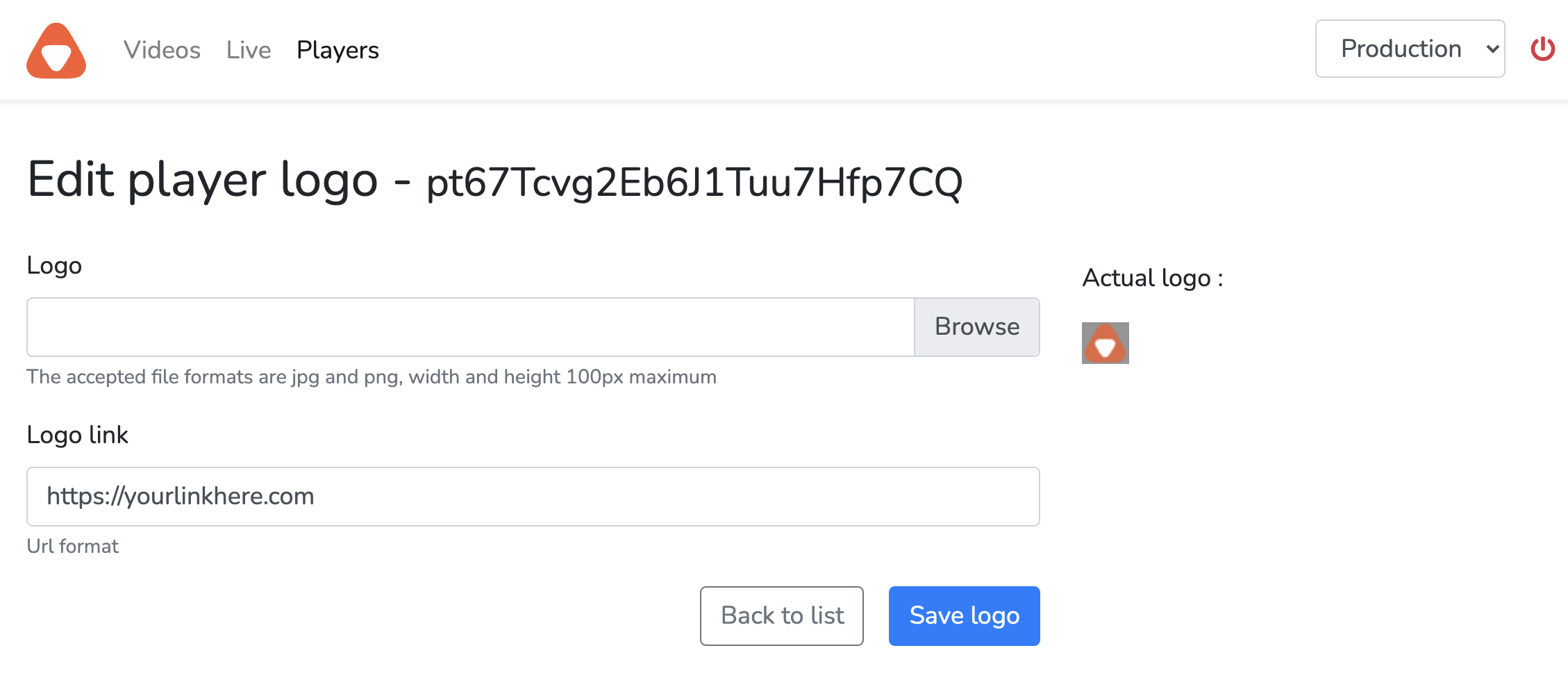Select the Players navigation item
Viewport: 1568px width, 689px height.
(x=337, y=50)
